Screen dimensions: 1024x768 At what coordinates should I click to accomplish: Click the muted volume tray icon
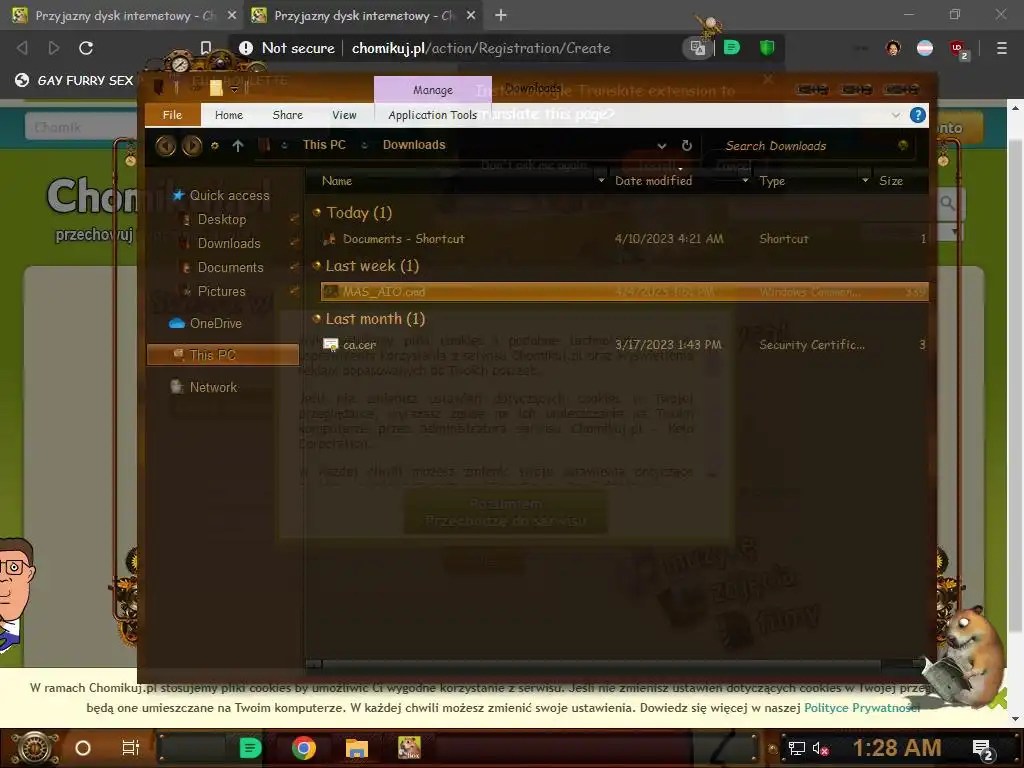(820, 748)
